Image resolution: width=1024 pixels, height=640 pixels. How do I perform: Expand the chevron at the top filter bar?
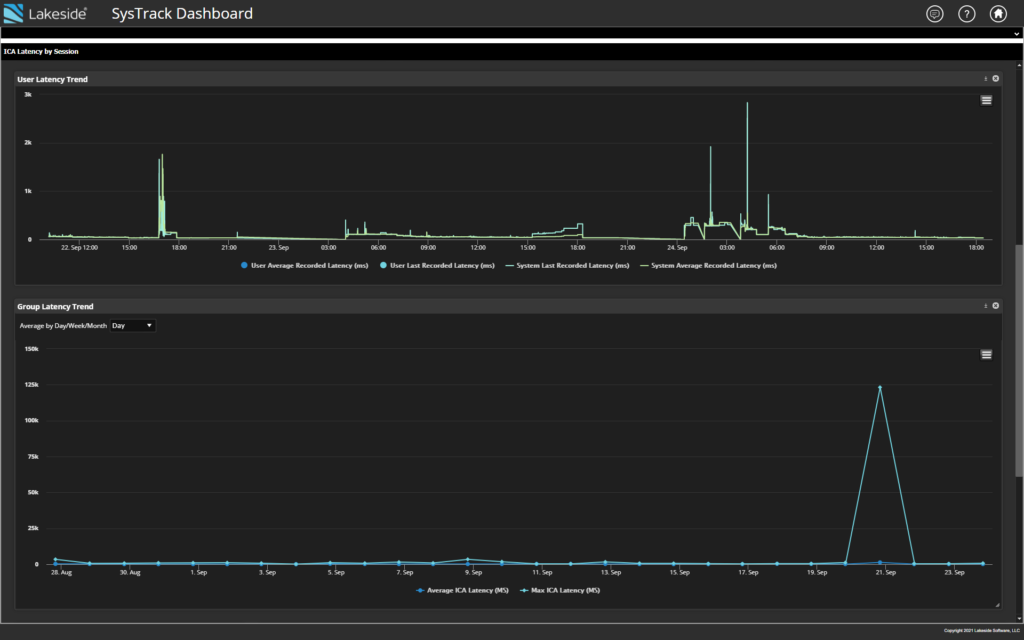pos(1016,34)
